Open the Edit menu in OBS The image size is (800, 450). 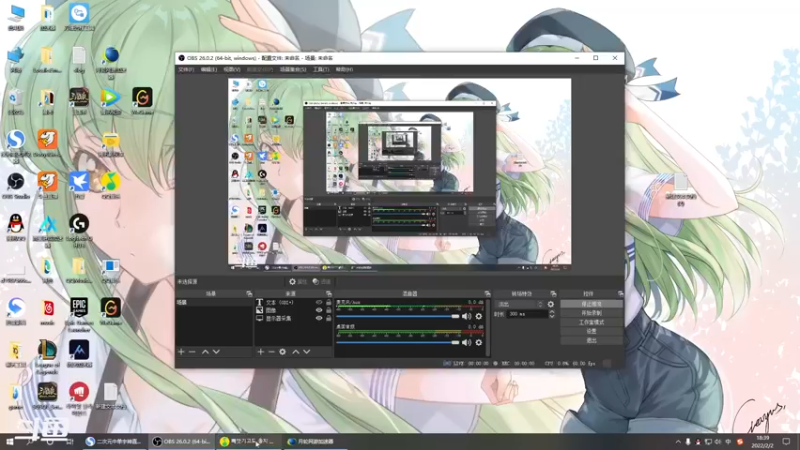[x=209, y=69]
